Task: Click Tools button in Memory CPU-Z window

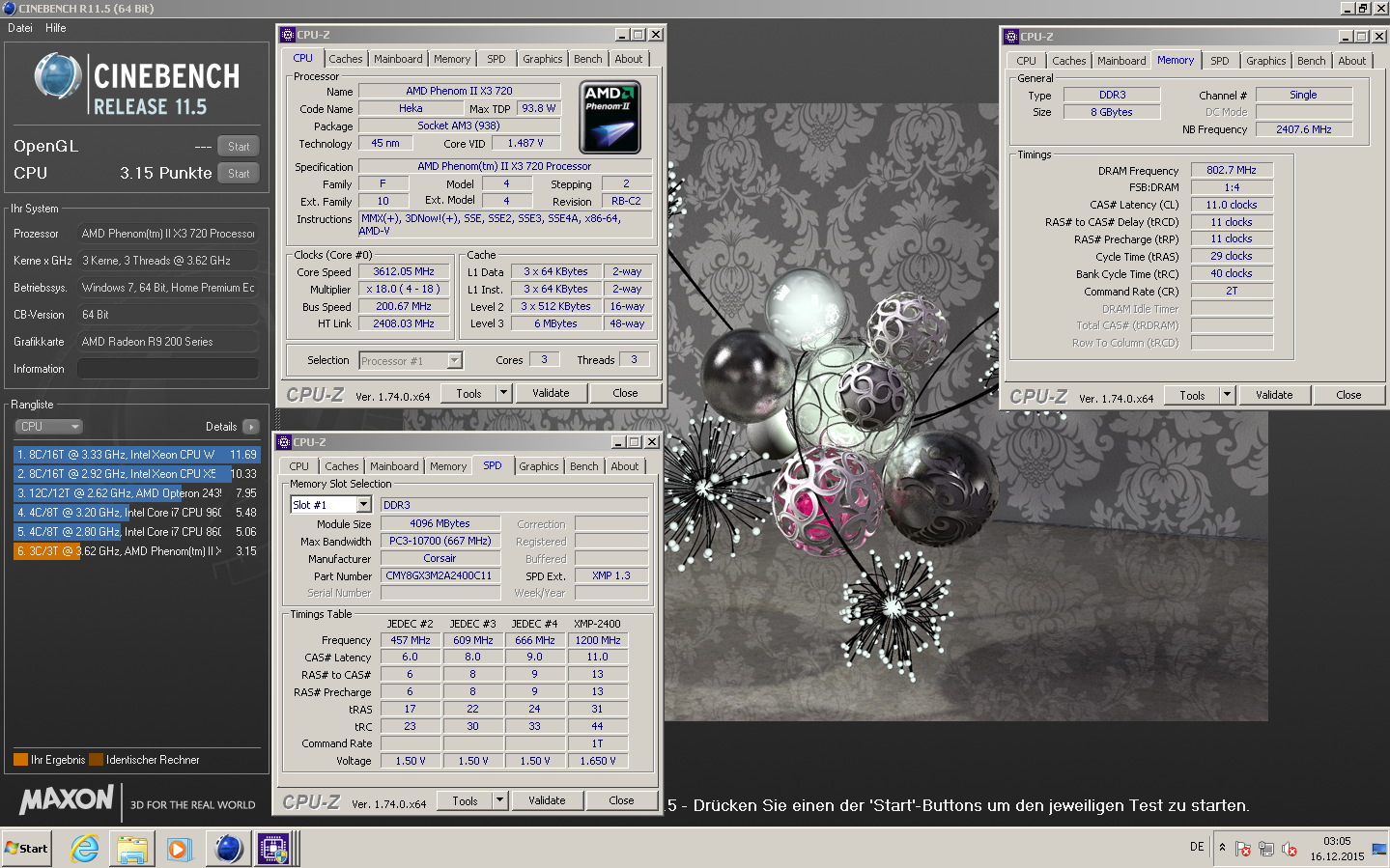Action: (x=1192, y=396)
